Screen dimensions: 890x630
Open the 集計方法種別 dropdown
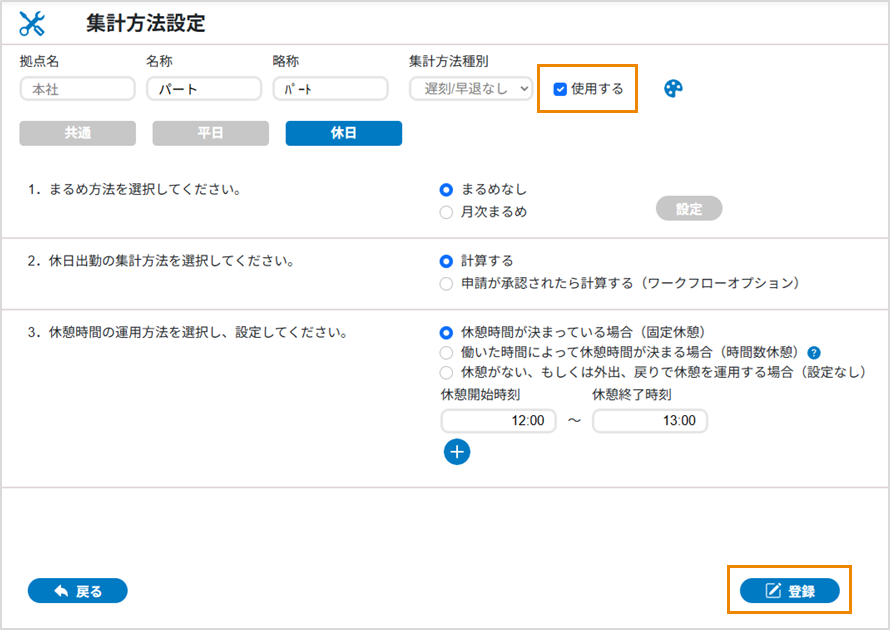click(x=471, y=89)
